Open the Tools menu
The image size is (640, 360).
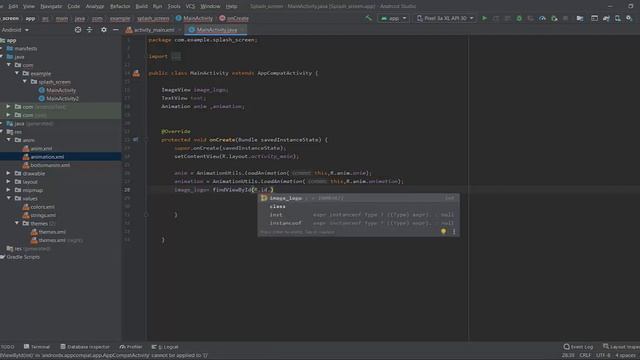tap(174, 6)
